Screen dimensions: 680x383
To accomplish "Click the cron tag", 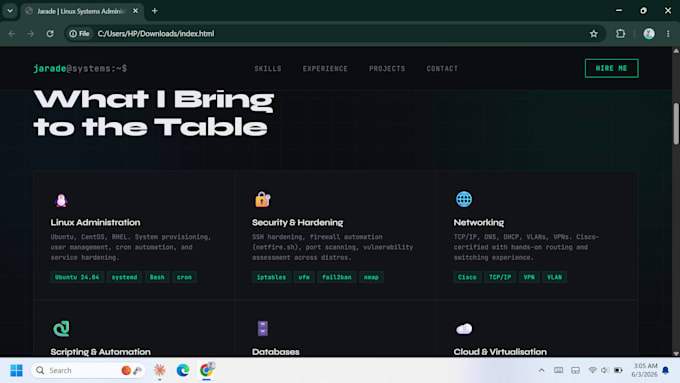I will [184, 277].
